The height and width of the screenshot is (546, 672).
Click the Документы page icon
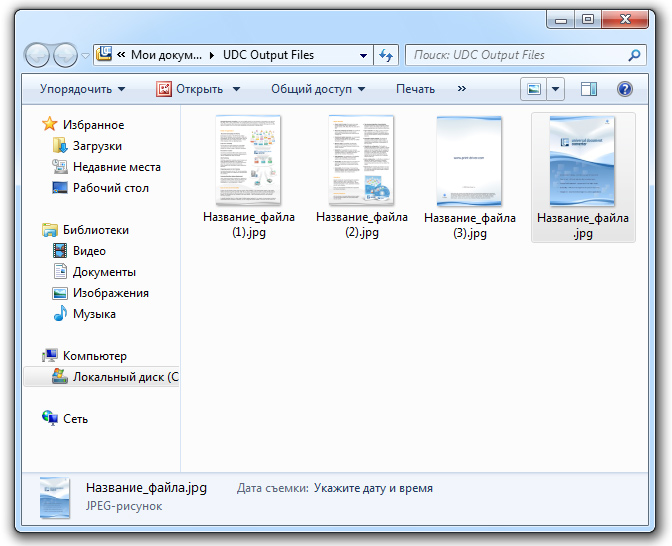click(x=60, y=271)
